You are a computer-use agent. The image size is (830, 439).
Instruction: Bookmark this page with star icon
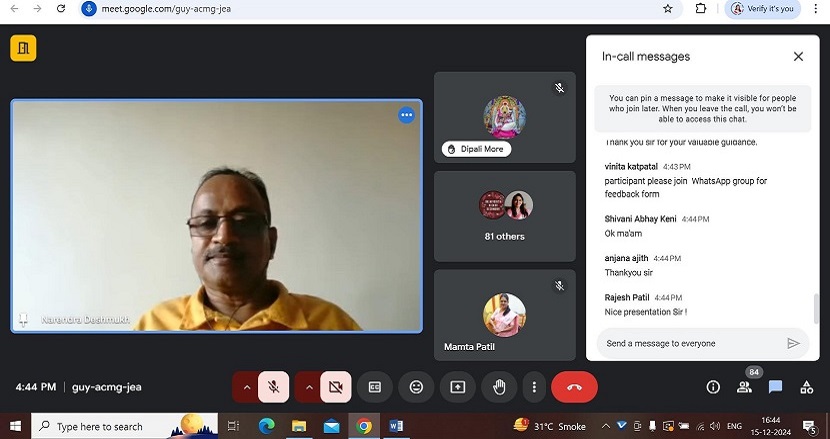click(x=668, y=8)
